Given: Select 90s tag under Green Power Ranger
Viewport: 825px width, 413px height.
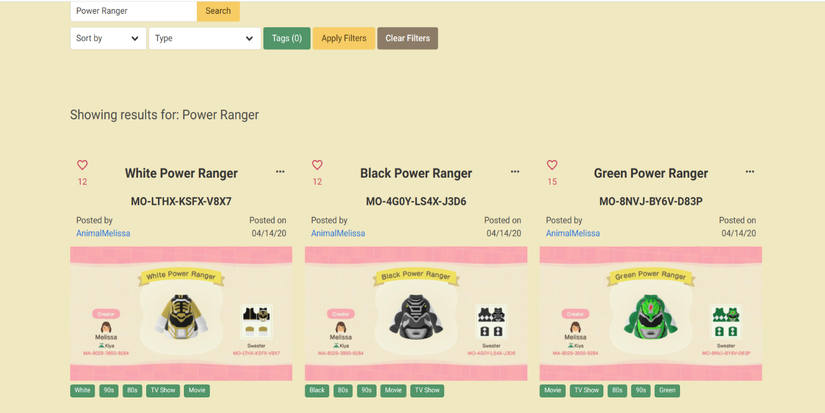Looking at the screenshot, I should [x=641, y=390].
